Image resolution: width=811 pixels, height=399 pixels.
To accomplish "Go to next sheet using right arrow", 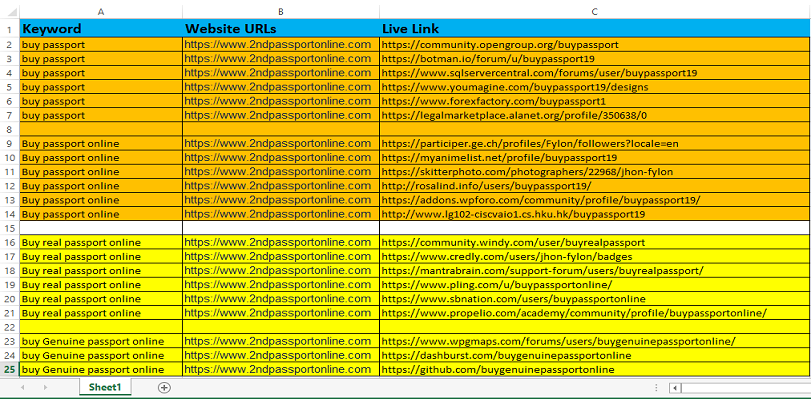I will (46, 387).
